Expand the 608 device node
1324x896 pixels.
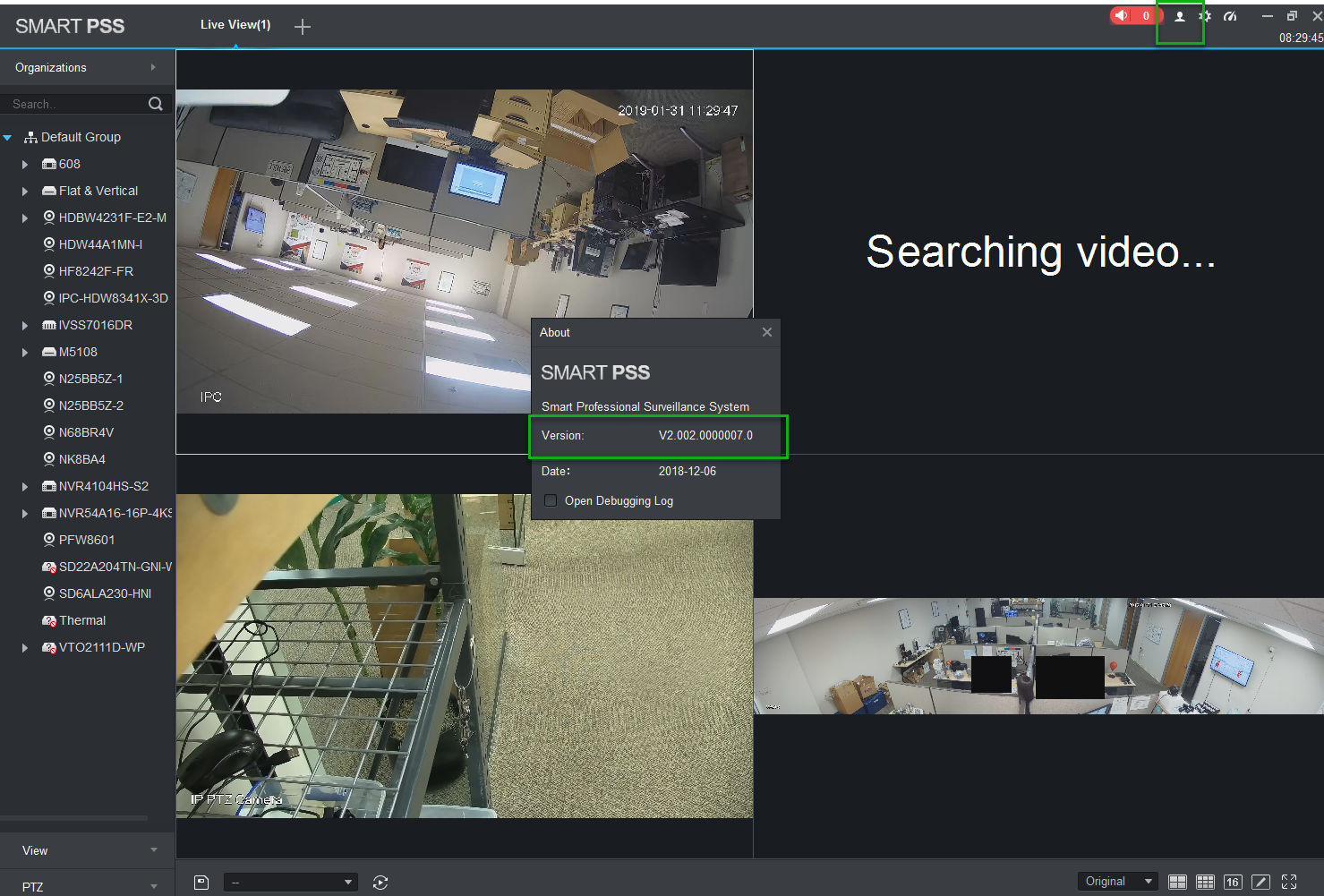25,164
